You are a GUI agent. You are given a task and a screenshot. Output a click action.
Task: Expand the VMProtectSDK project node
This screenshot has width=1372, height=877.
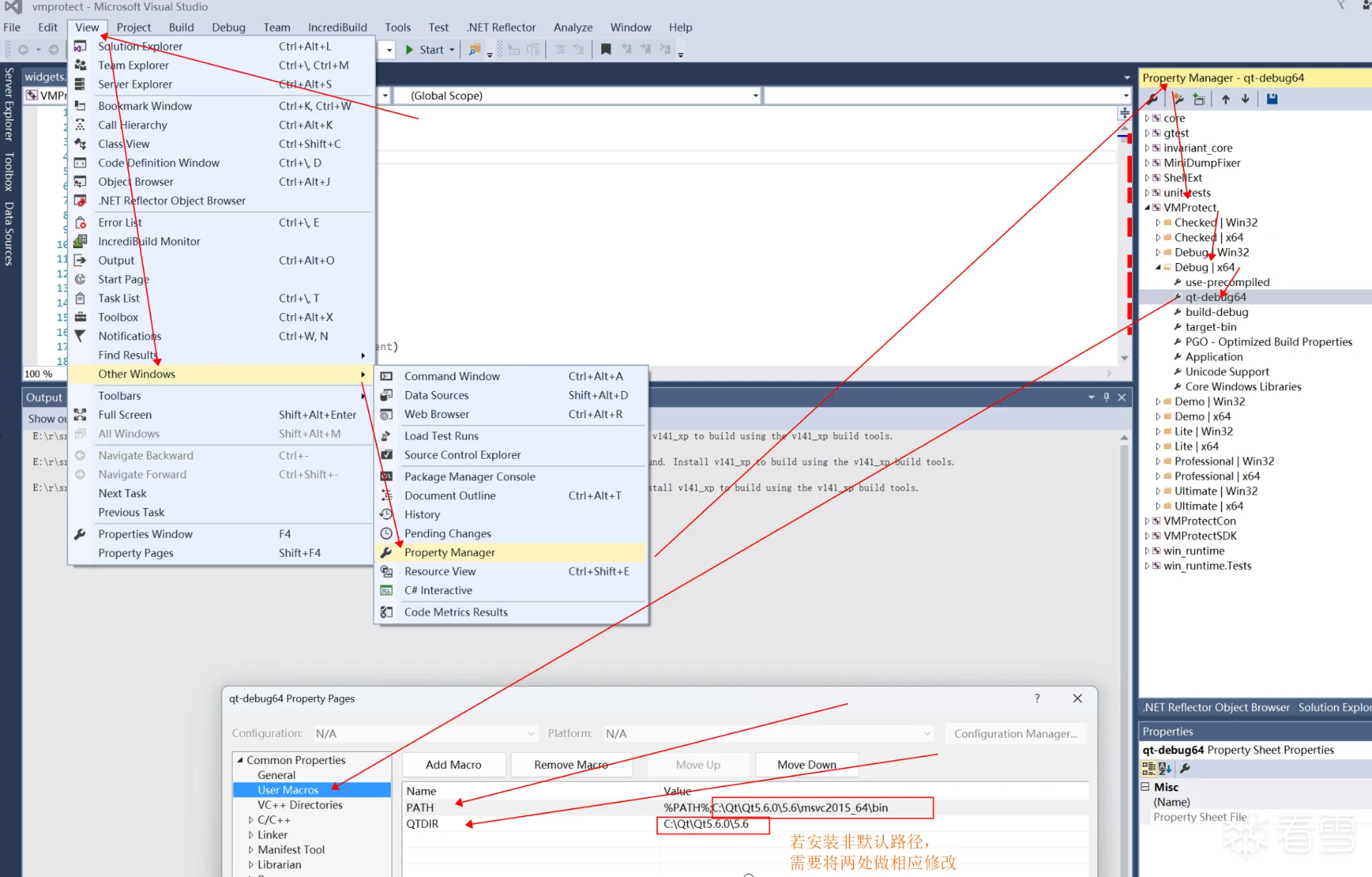1147,536
